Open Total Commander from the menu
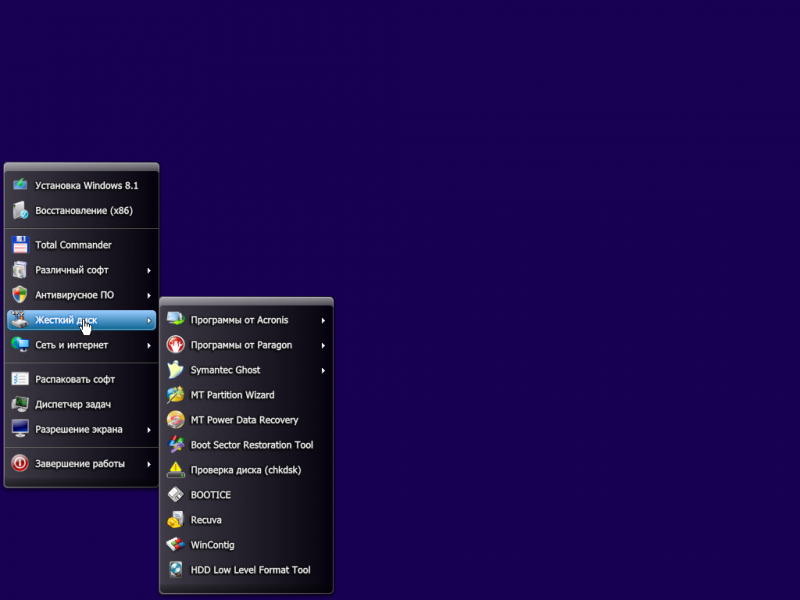Viewport: 800px width, 600px height. coord(82,245)
